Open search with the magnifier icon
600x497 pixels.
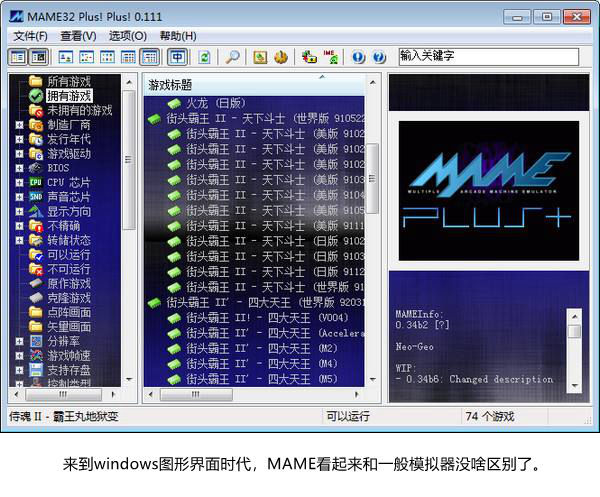232,57
